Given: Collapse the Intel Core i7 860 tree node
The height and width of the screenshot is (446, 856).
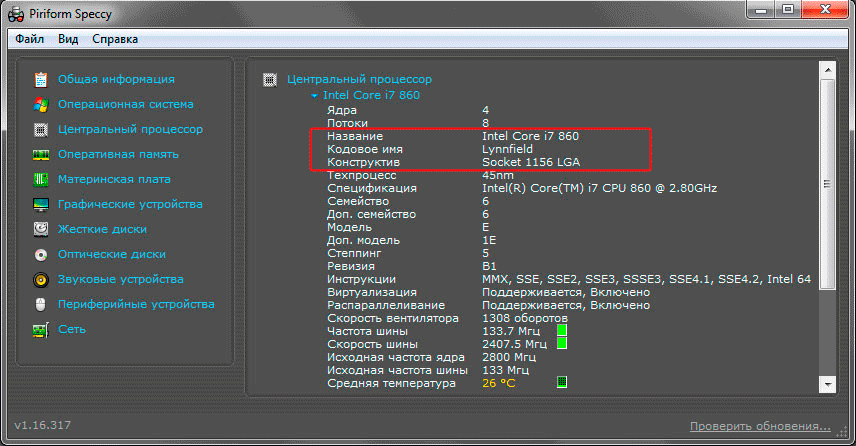Looking at the screenshot, I should pos(314,96).
